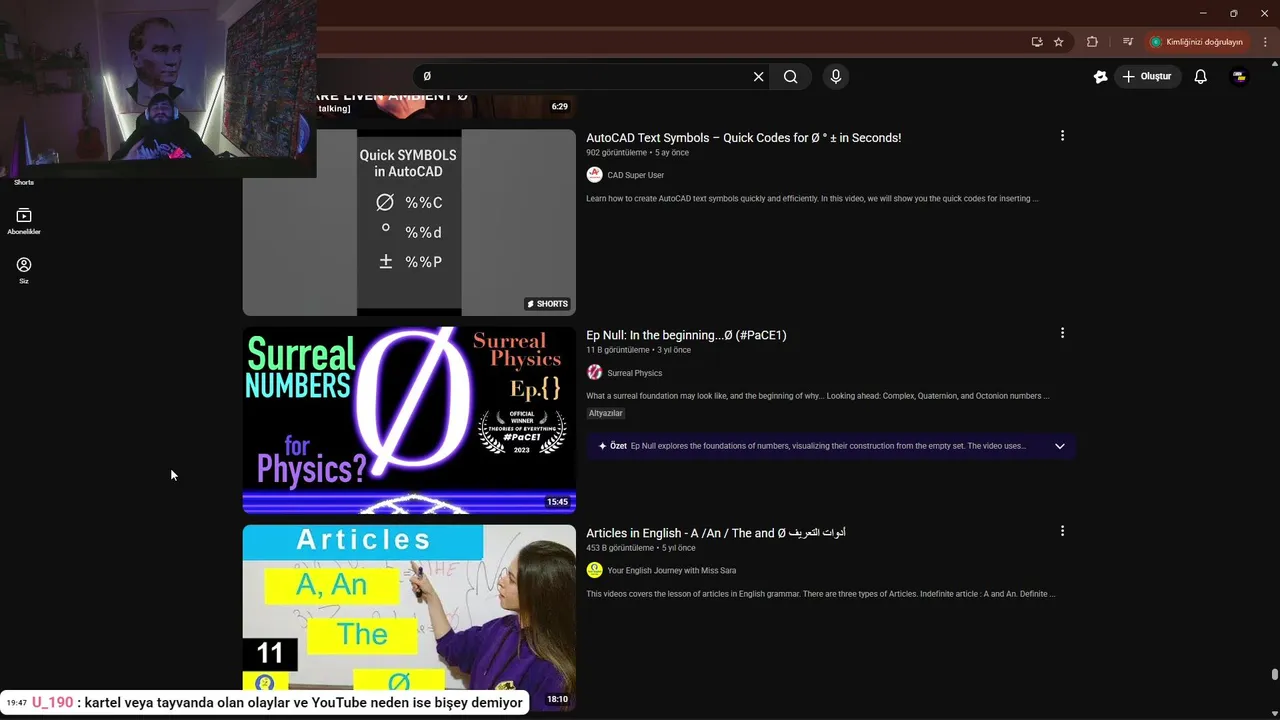The image size is (1280, 720).
Task: Play the partially visible 6:29 video thumbnail
Action: click(x=446, y=107)
